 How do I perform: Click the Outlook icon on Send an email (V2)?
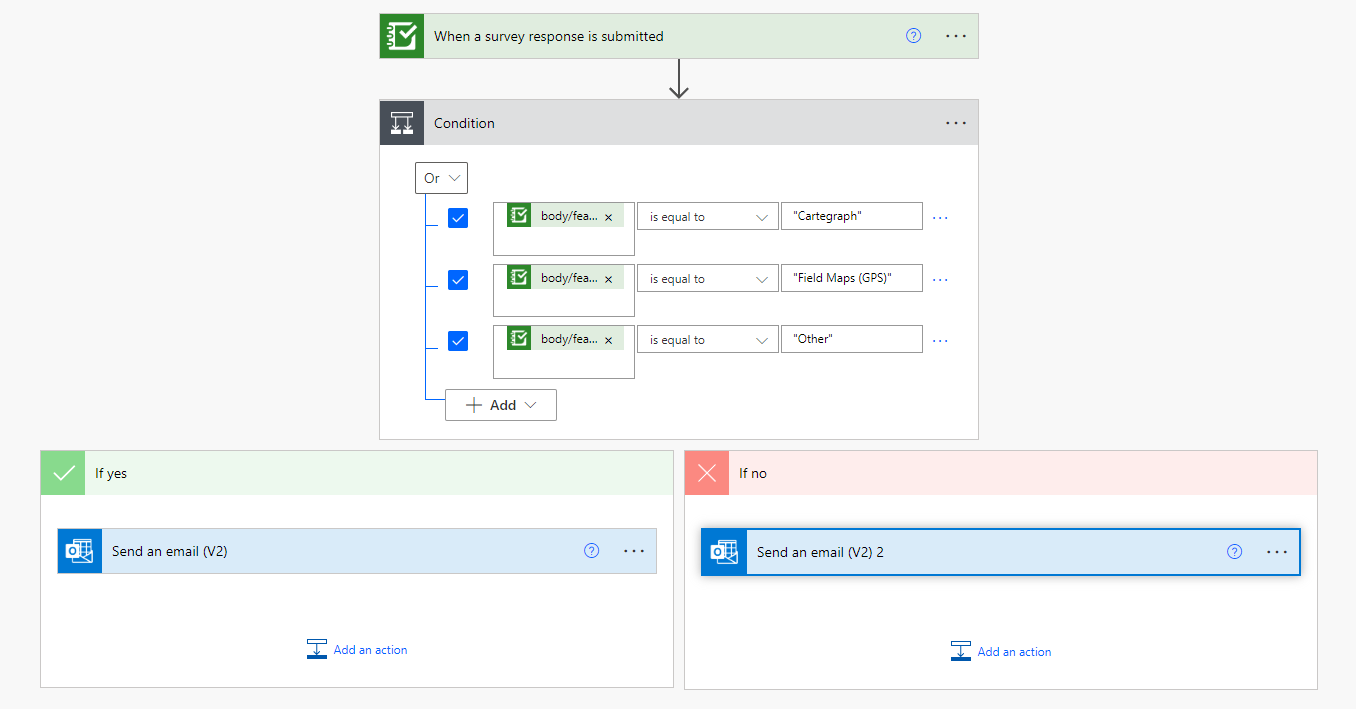tap(80, 551)
